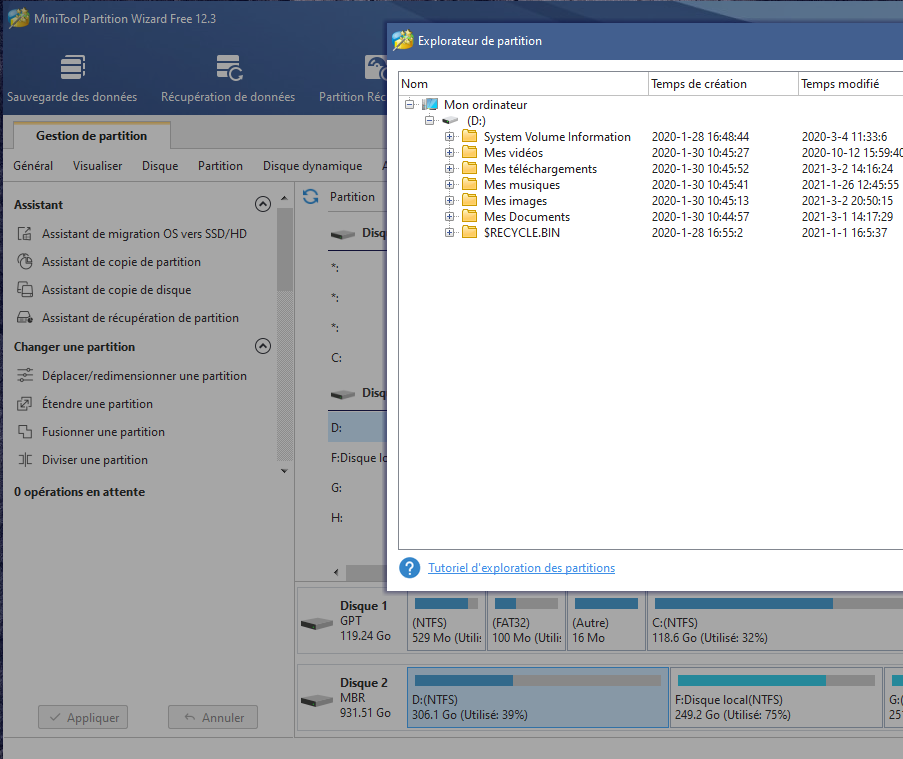Expand the Mes Documents folder node
Viewport: 903px width, 759px height.
pyautogui.click(x=450, y=217)
